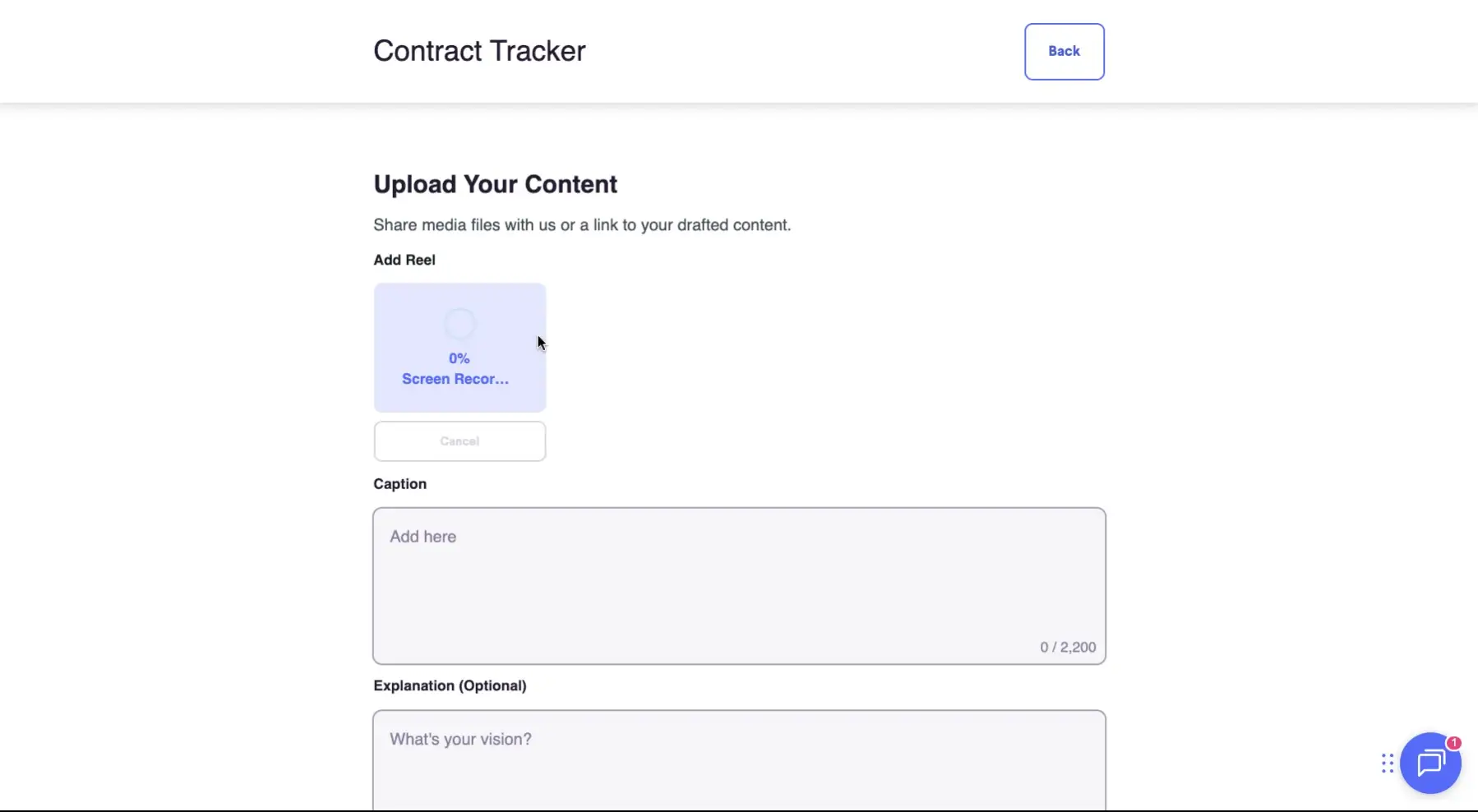Cancel the Screen Recording upload
This screenshot has width=1478, height=812.
460,441
